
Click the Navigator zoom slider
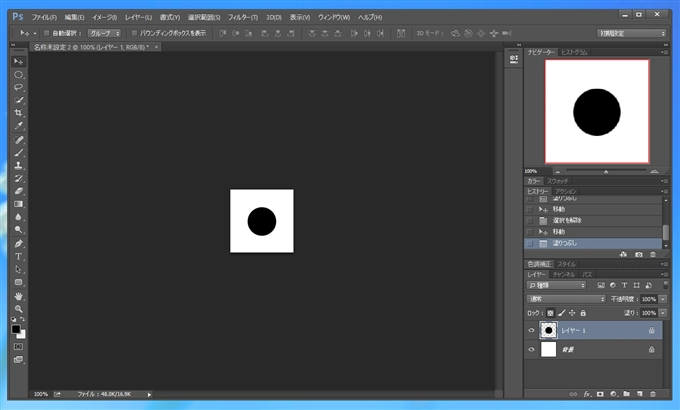pos(606,171)
